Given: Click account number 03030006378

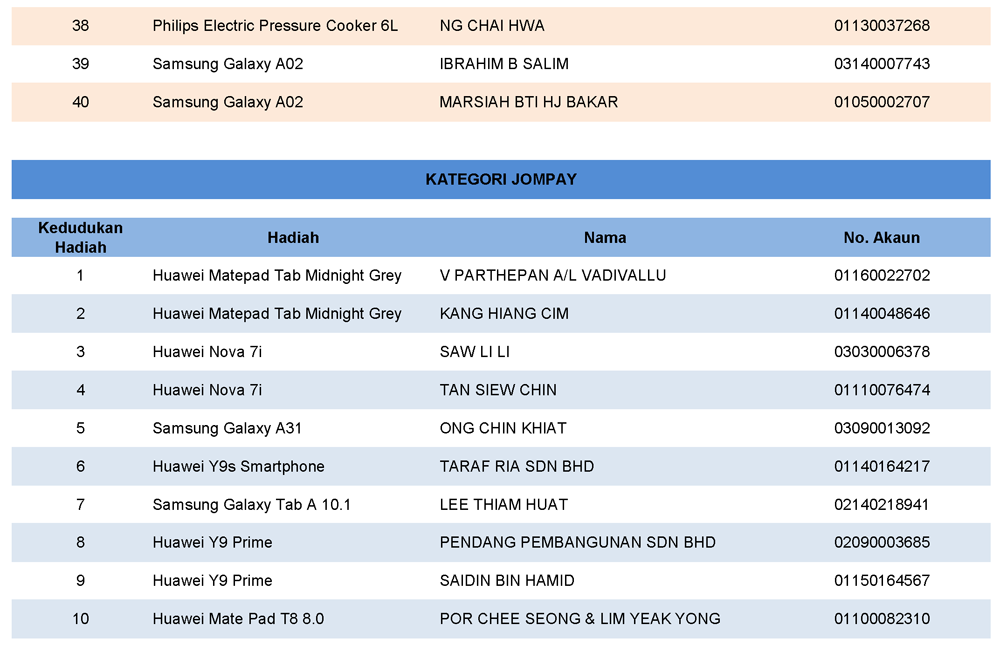Looking at the screenshot, I should tap(881, 352).
